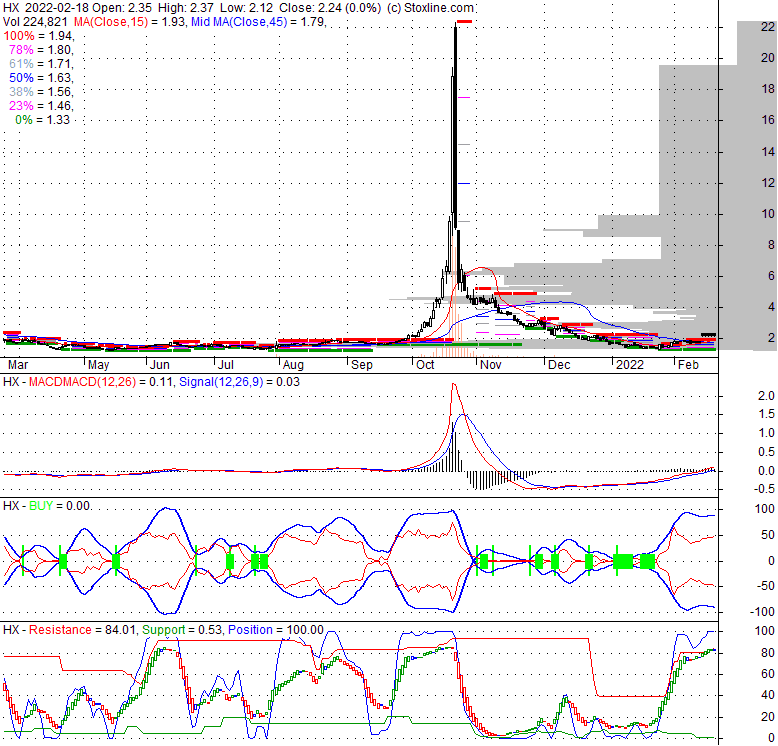The image size is (778, 746).
Task: Click the 'Position' label in bottom panel
Action: click(x=250, y=630)
